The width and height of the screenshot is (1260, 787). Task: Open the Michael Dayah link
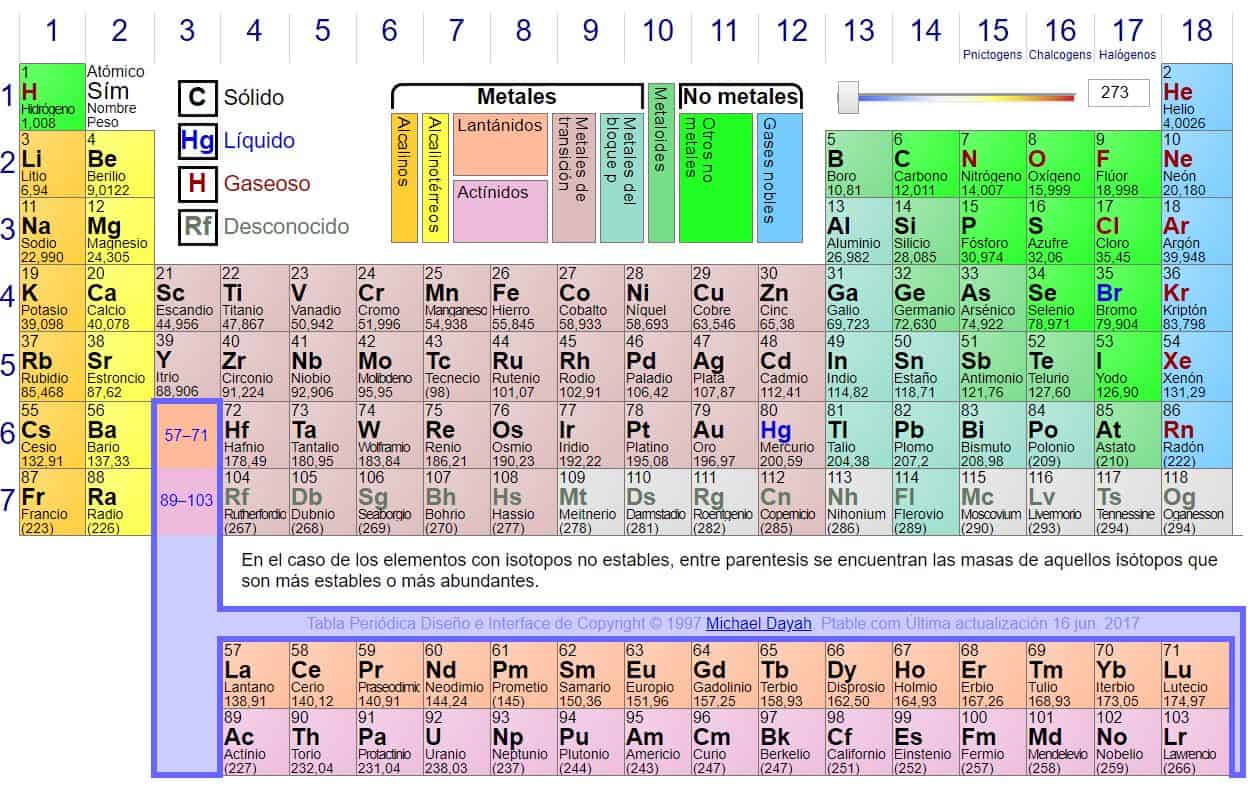tap(756, 623)
